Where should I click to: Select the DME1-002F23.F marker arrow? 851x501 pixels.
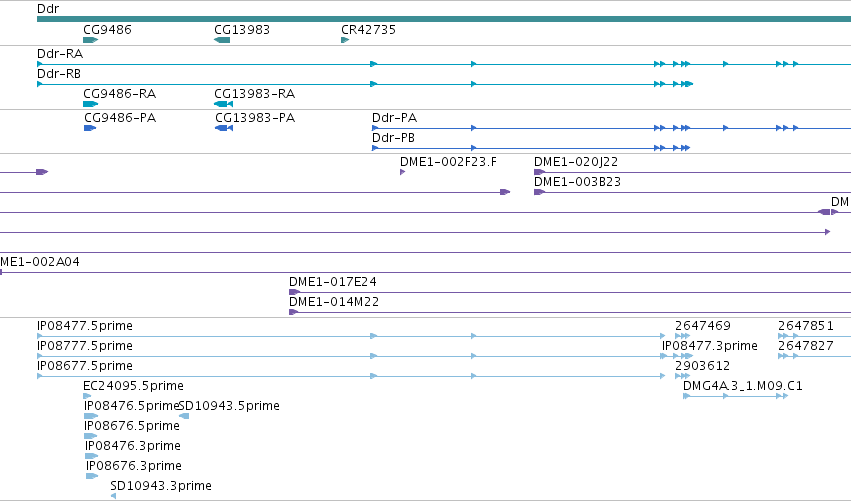(x=402, y=172)
